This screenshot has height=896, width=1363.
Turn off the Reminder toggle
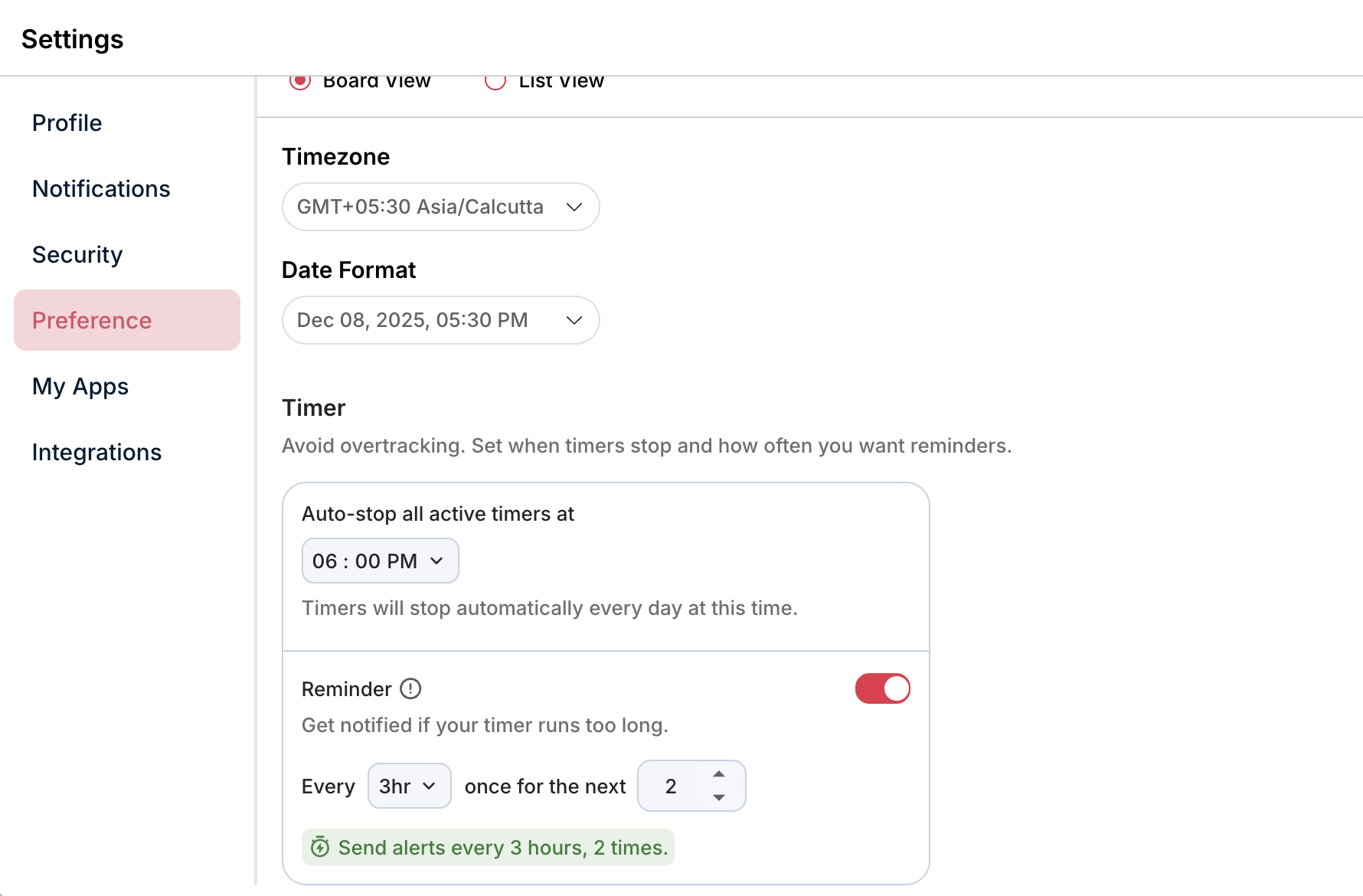pyautogui.click(x=882, y=688)
